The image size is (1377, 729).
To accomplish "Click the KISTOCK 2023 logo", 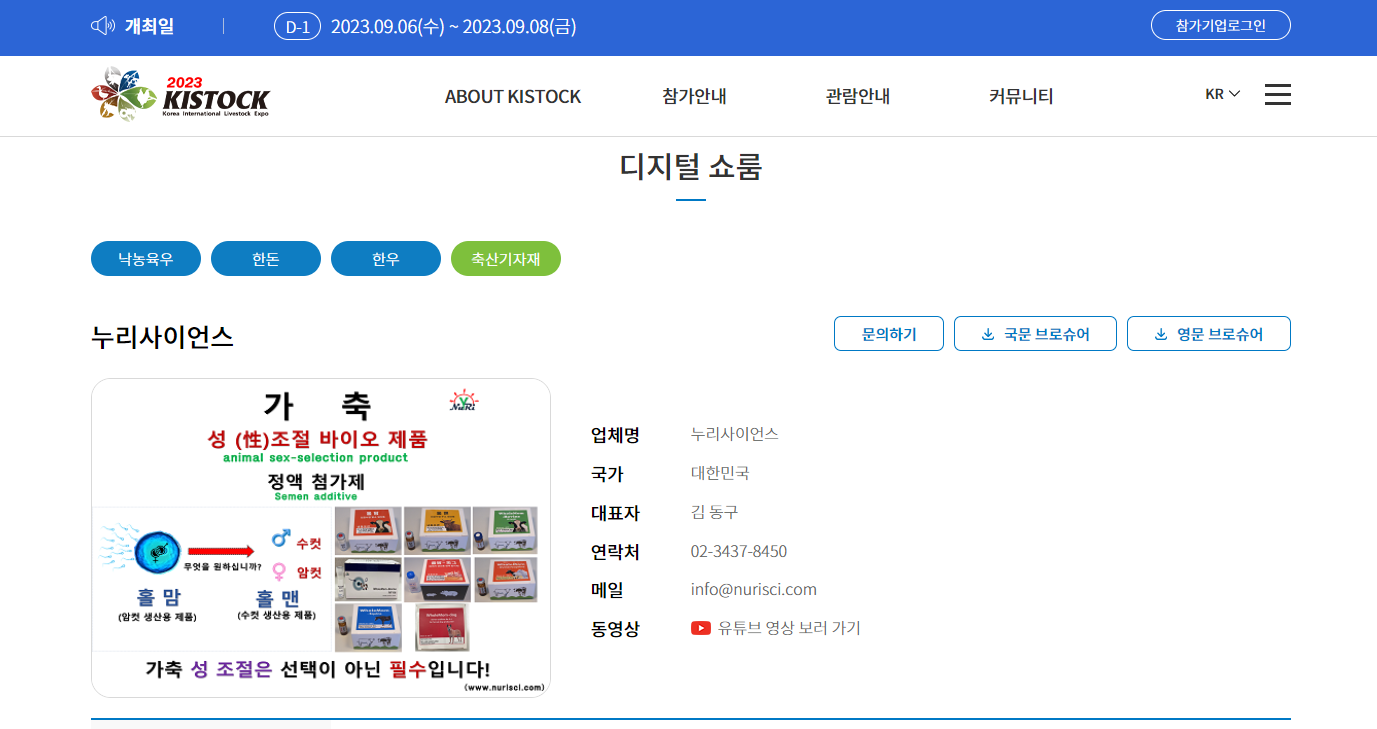I will (x=180, y=95).
